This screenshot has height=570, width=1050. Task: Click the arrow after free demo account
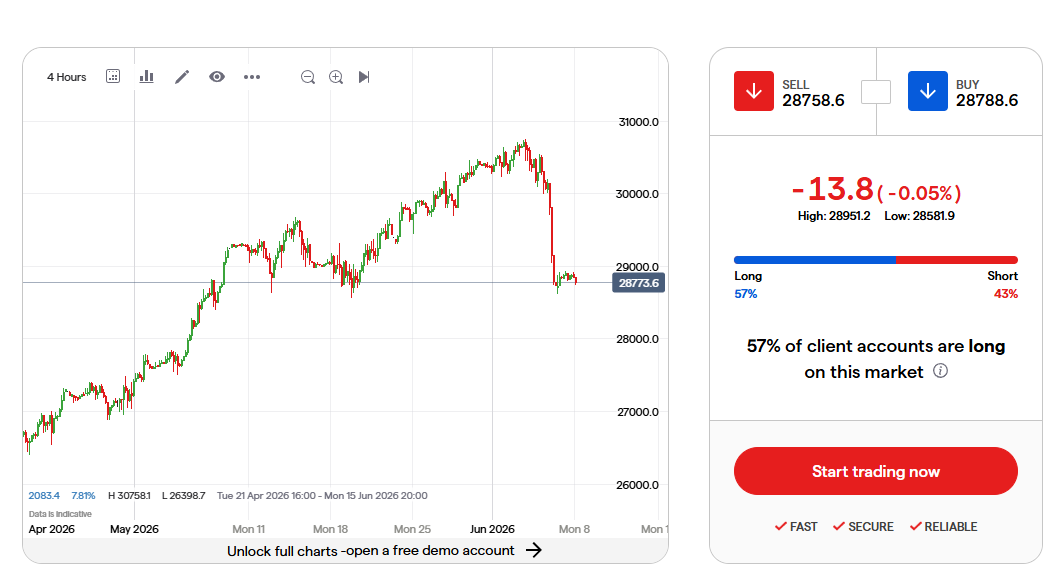tap(534, 551)
